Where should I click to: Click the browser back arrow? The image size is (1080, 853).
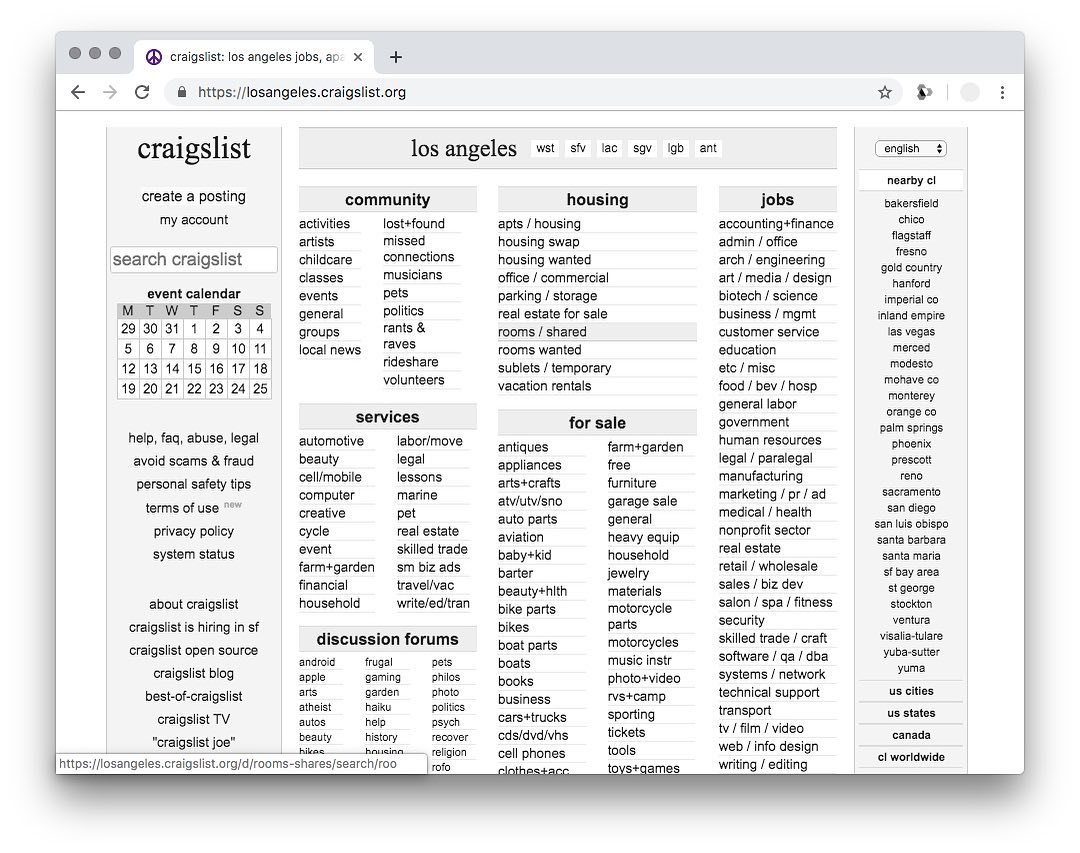(x=78, y=92)
